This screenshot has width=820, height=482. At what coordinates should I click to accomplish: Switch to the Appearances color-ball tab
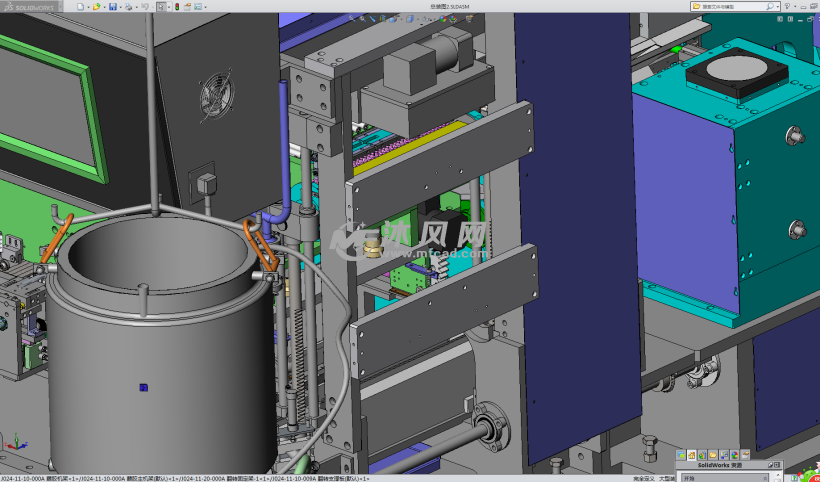(736, 456)
